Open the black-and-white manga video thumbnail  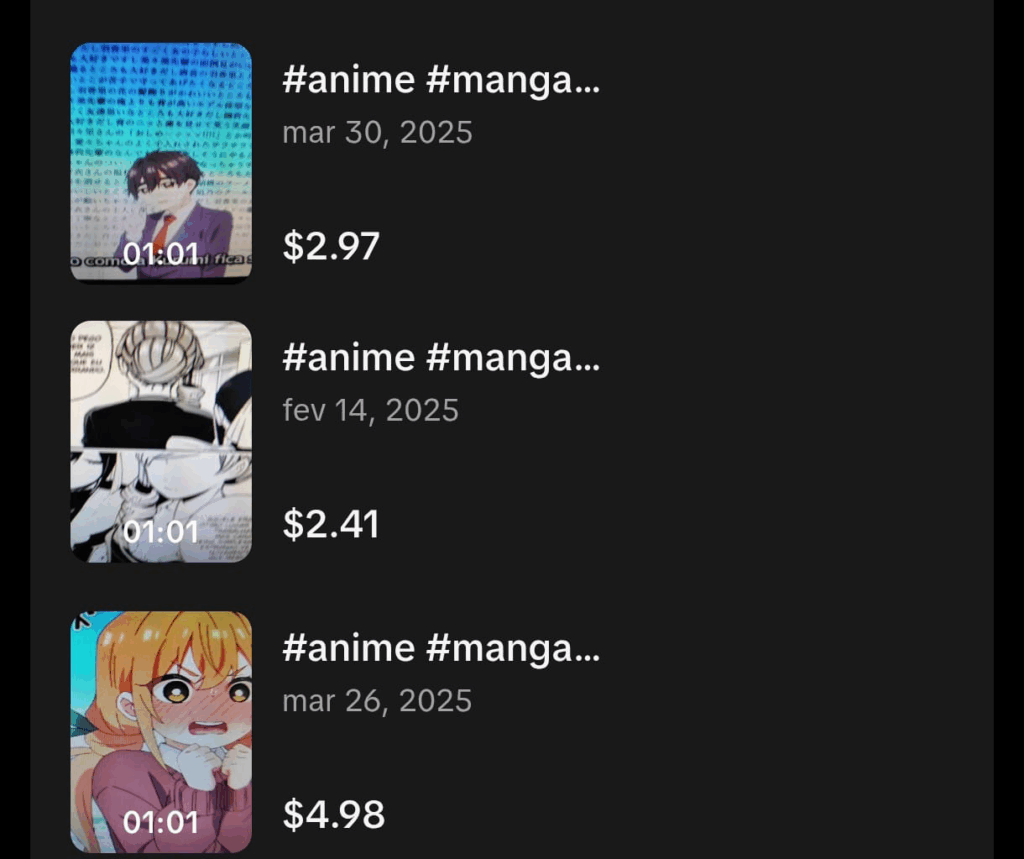(161, 441)
